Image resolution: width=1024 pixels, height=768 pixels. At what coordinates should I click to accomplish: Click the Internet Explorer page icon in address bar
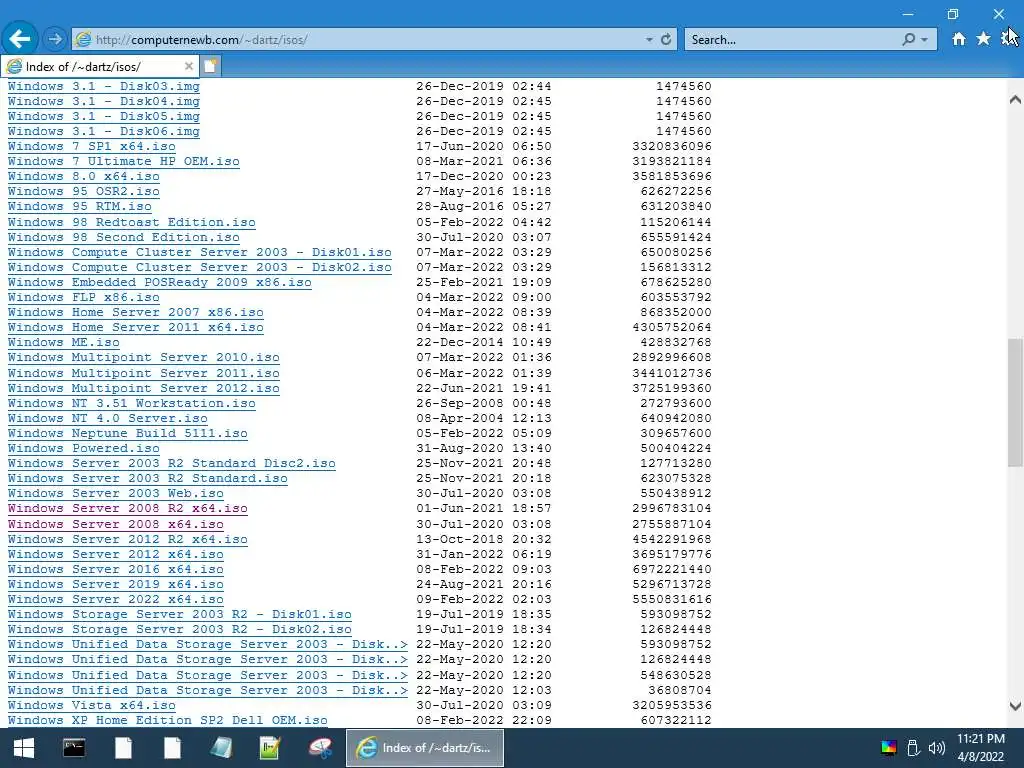pos(83,39)
